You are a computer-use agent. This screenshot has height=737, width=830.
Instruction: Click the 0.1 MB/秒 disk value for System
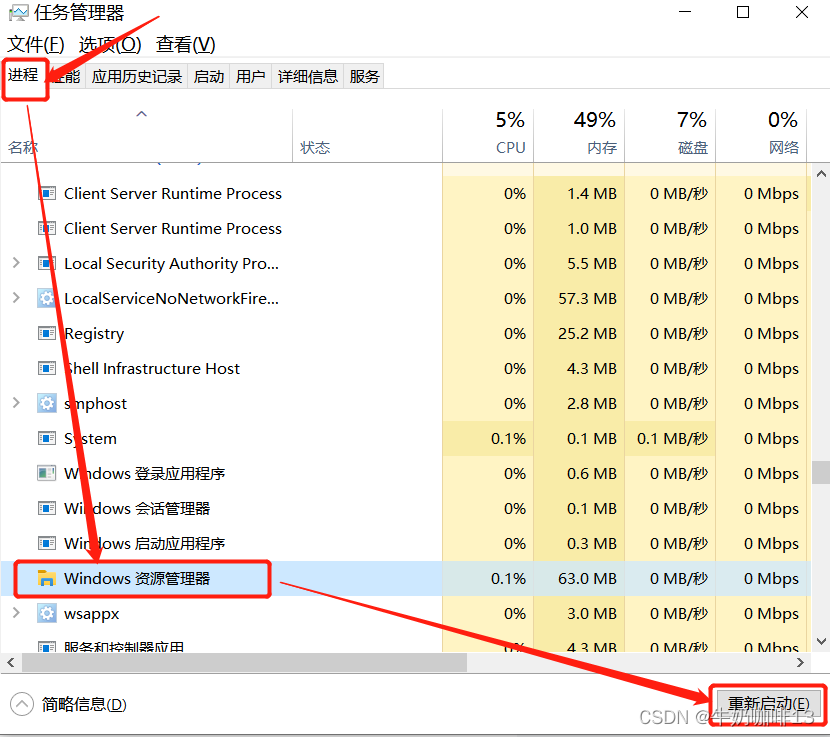tap(672, 438)
